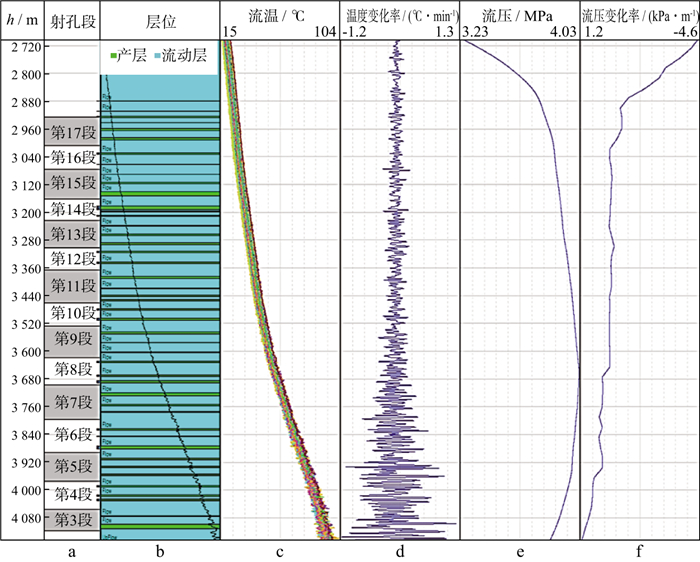Click perforation segment 第3段
The height and width of the screenshot is (562, 700).
tap(72, 519)
